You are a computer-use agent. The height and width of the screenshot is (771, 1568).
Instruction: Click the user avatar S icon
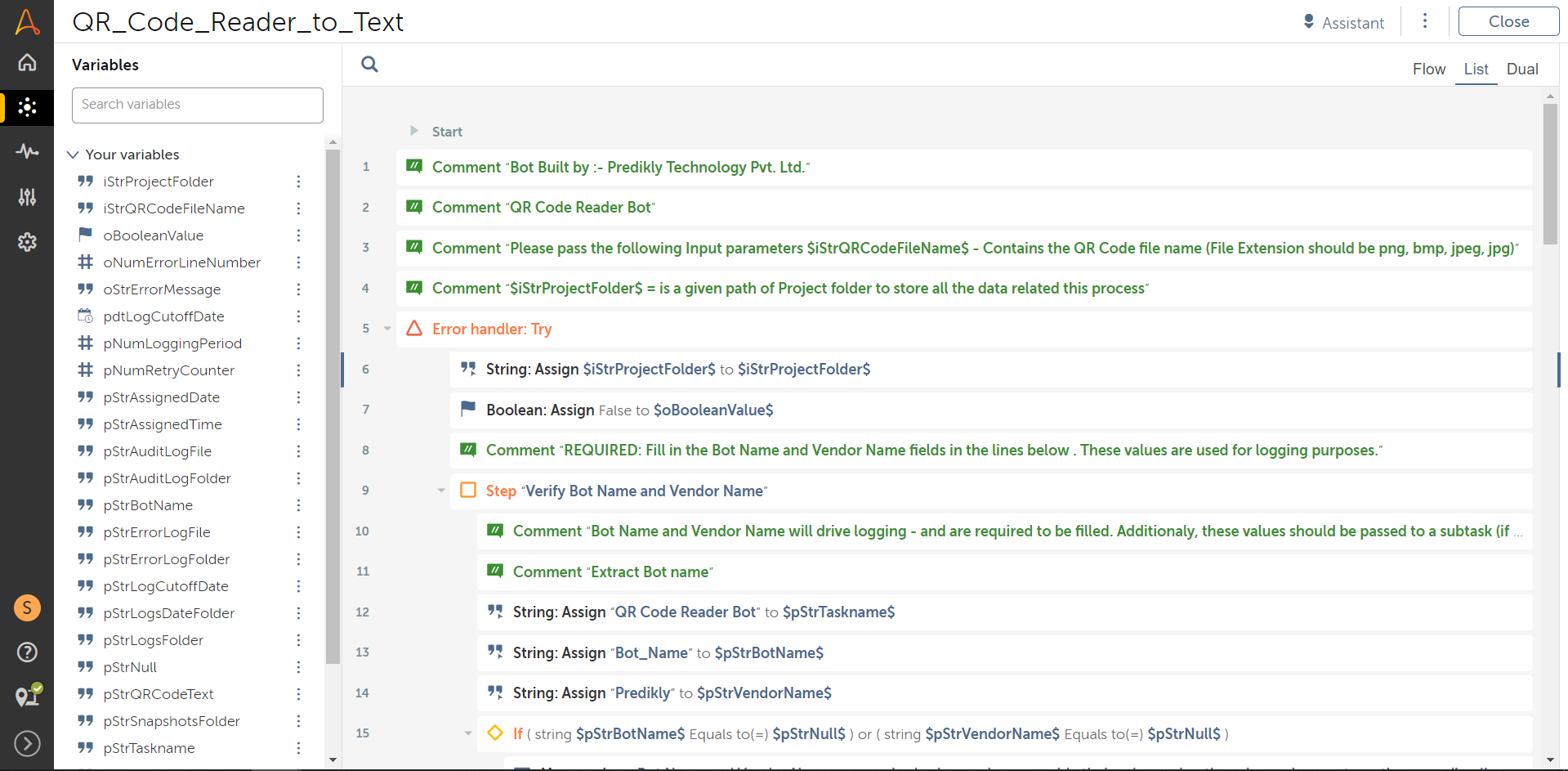[27, 607]
